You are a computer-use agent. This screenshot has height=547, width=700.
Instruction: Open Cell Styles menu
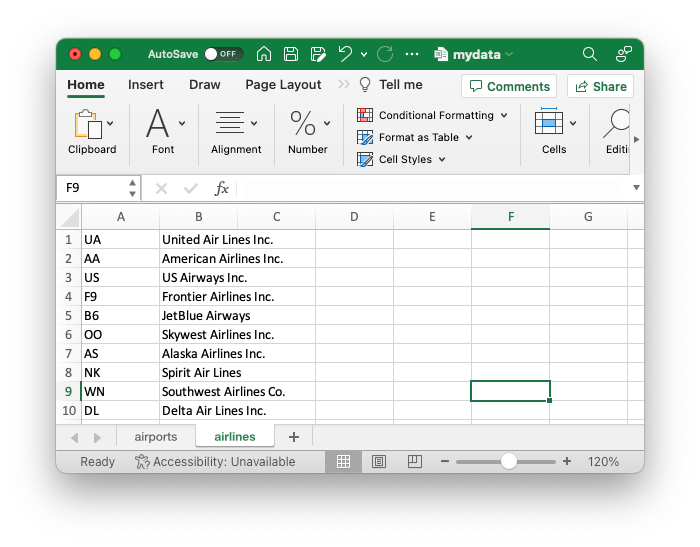(x=401, y=159)
